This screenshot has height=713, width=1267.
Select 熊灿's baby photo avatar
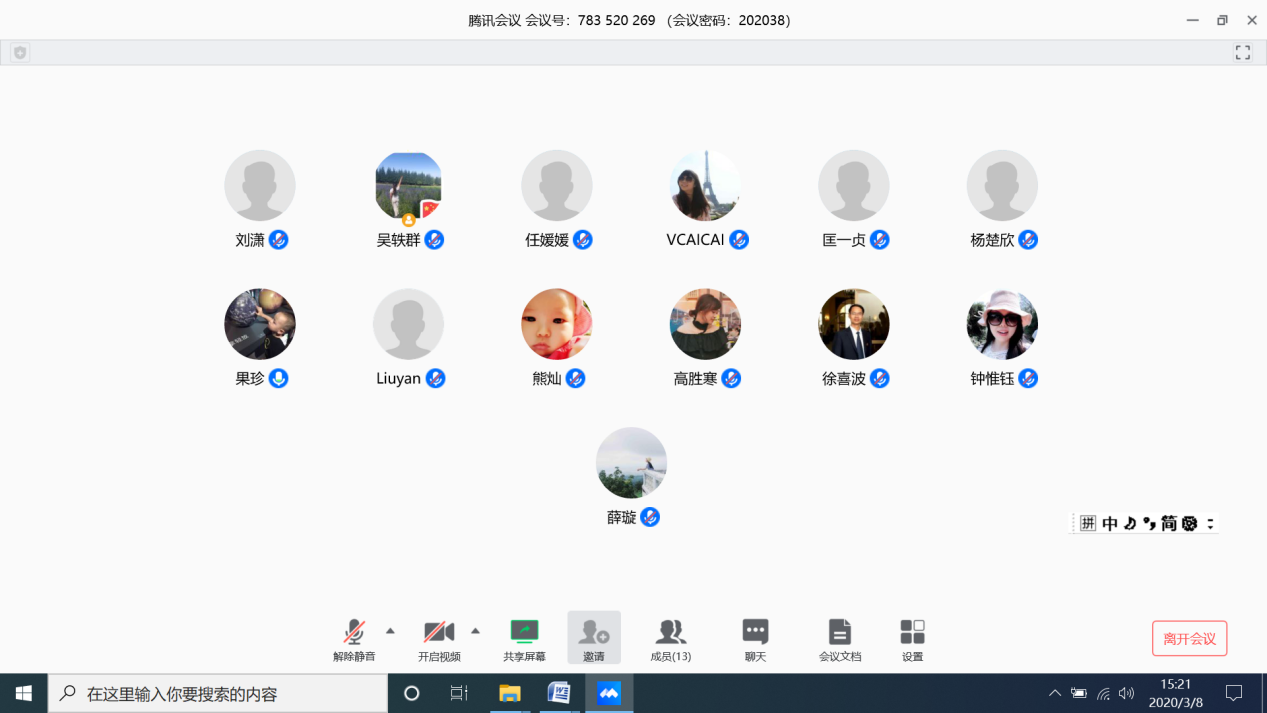557,324
